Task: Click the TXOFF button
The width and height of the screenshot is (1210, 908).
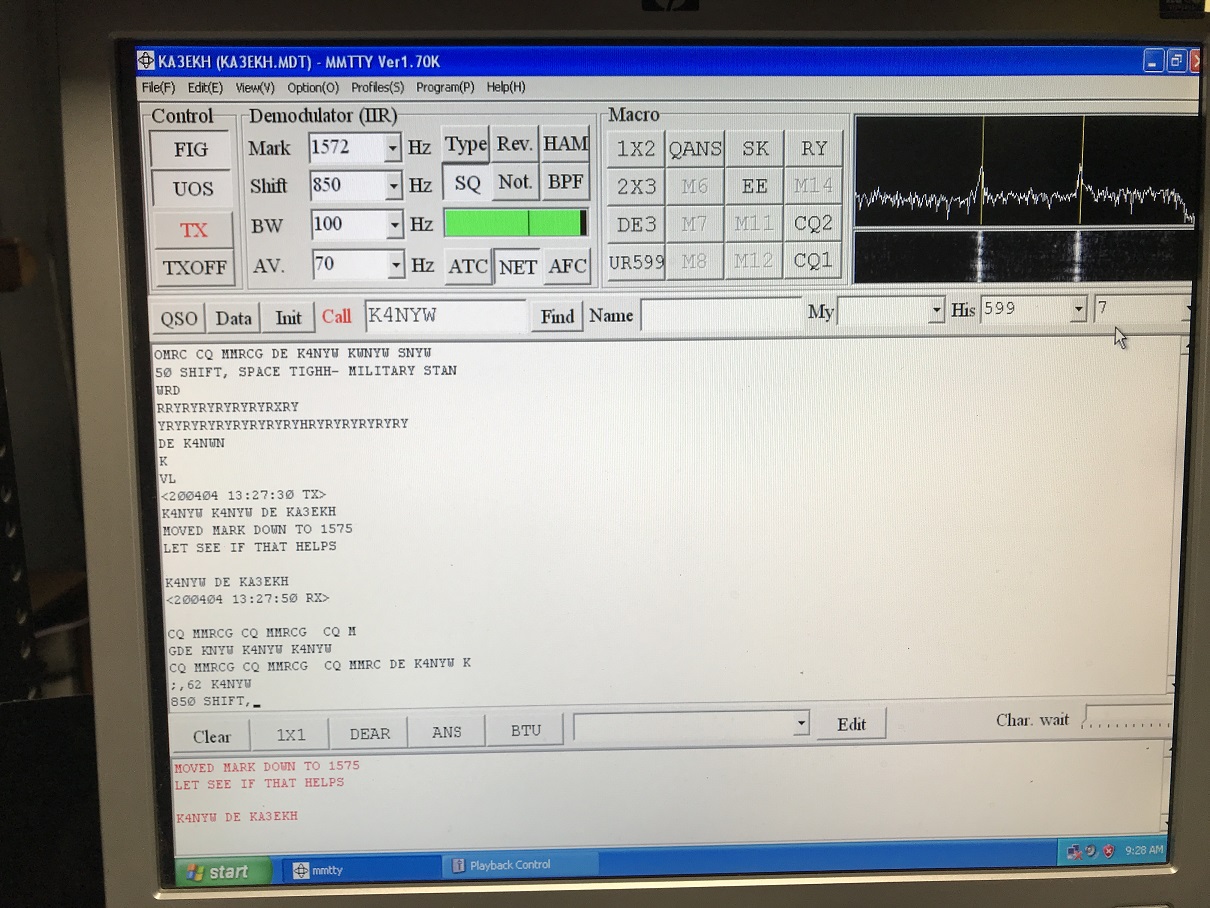Action: (x=195, y=267)
